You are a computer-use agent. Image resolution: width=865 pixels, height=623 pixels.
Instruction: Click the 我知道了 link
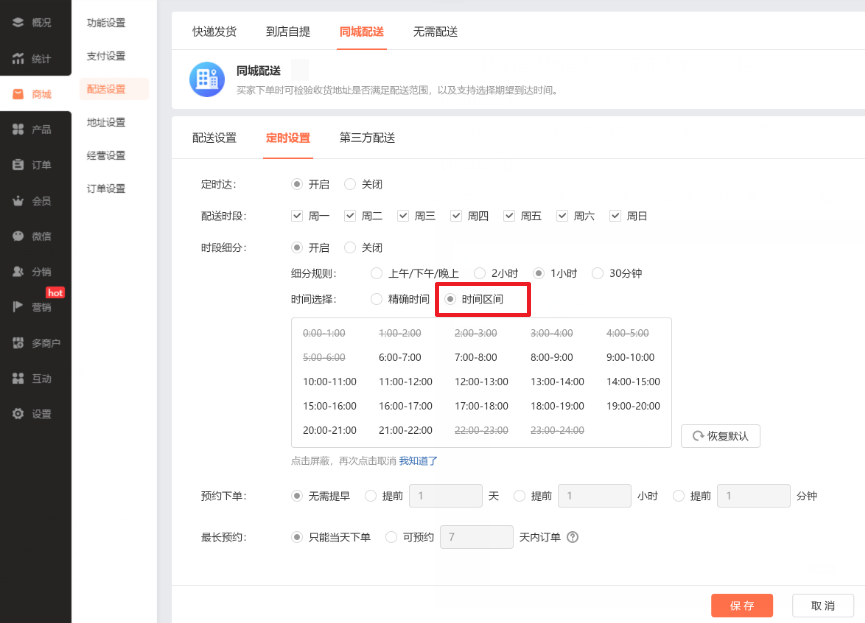coord(418,461)
